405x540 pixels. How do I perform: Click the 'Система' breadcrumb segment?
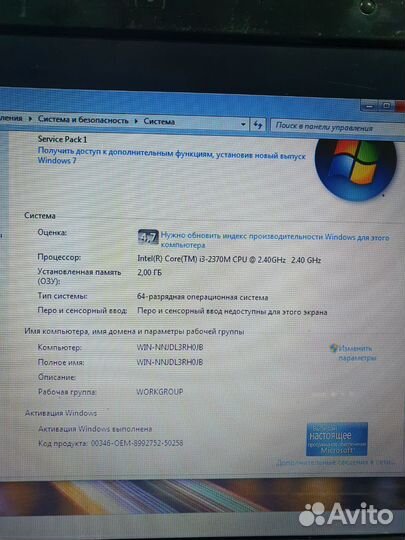click(x=159, y=122)
